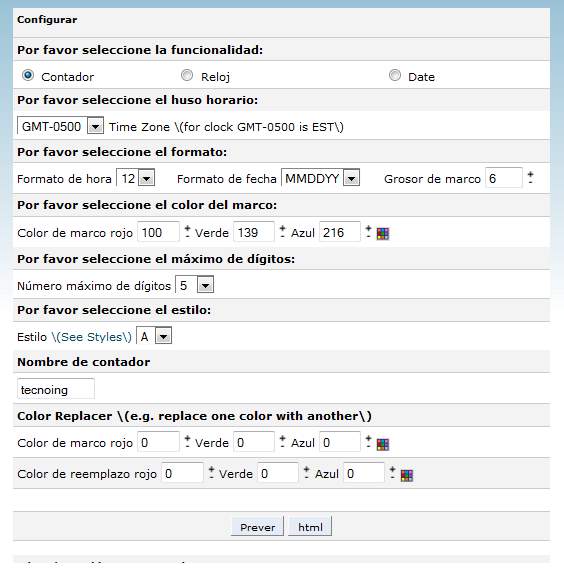The image size is (564, 573).
Task: Click the frame color Verde stepper
Action: pos(283,232)
